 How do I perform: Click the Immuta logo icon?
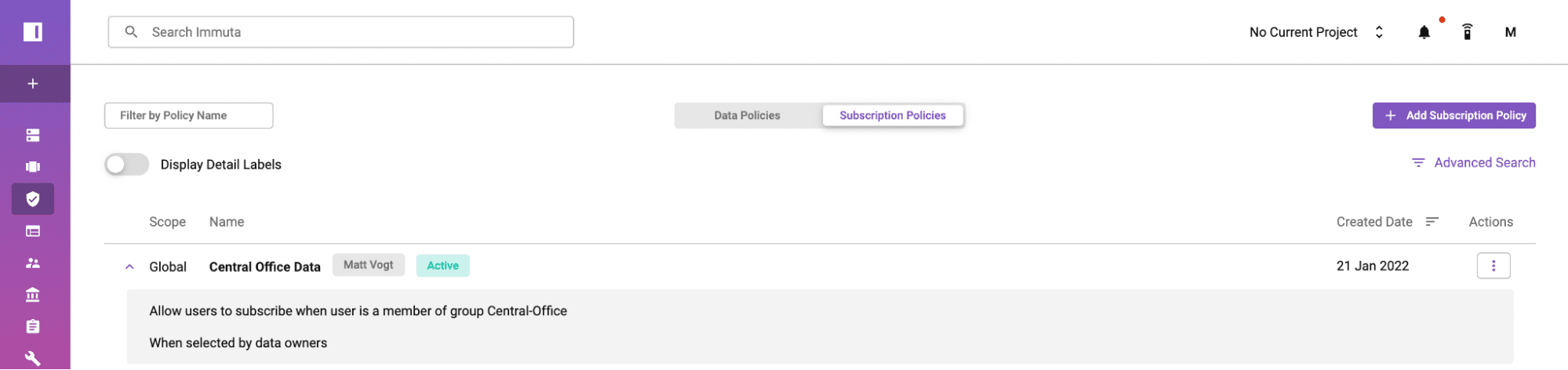[33, 31]
